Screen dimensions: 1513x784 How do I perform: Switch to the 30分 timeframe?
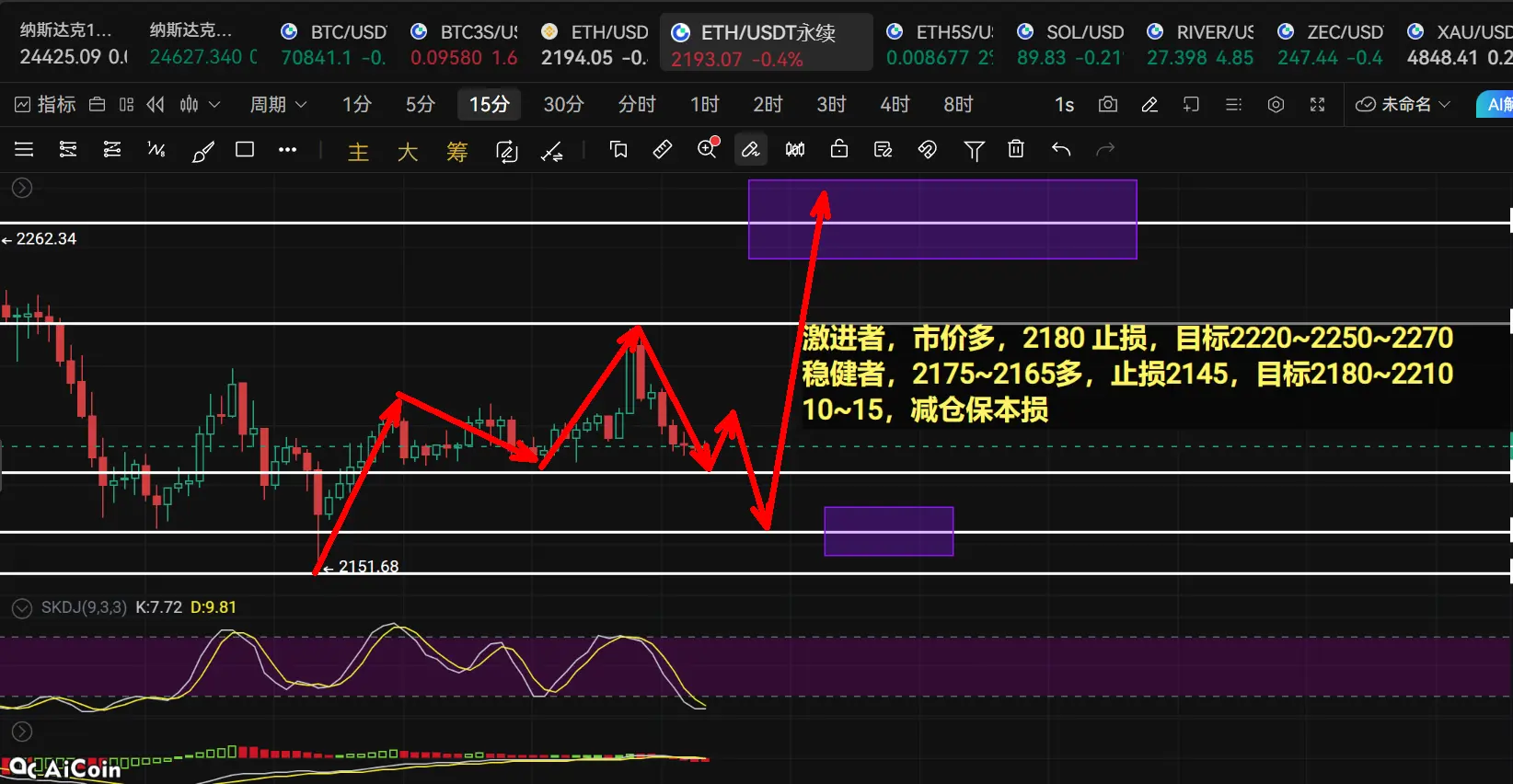coord(563,105)
